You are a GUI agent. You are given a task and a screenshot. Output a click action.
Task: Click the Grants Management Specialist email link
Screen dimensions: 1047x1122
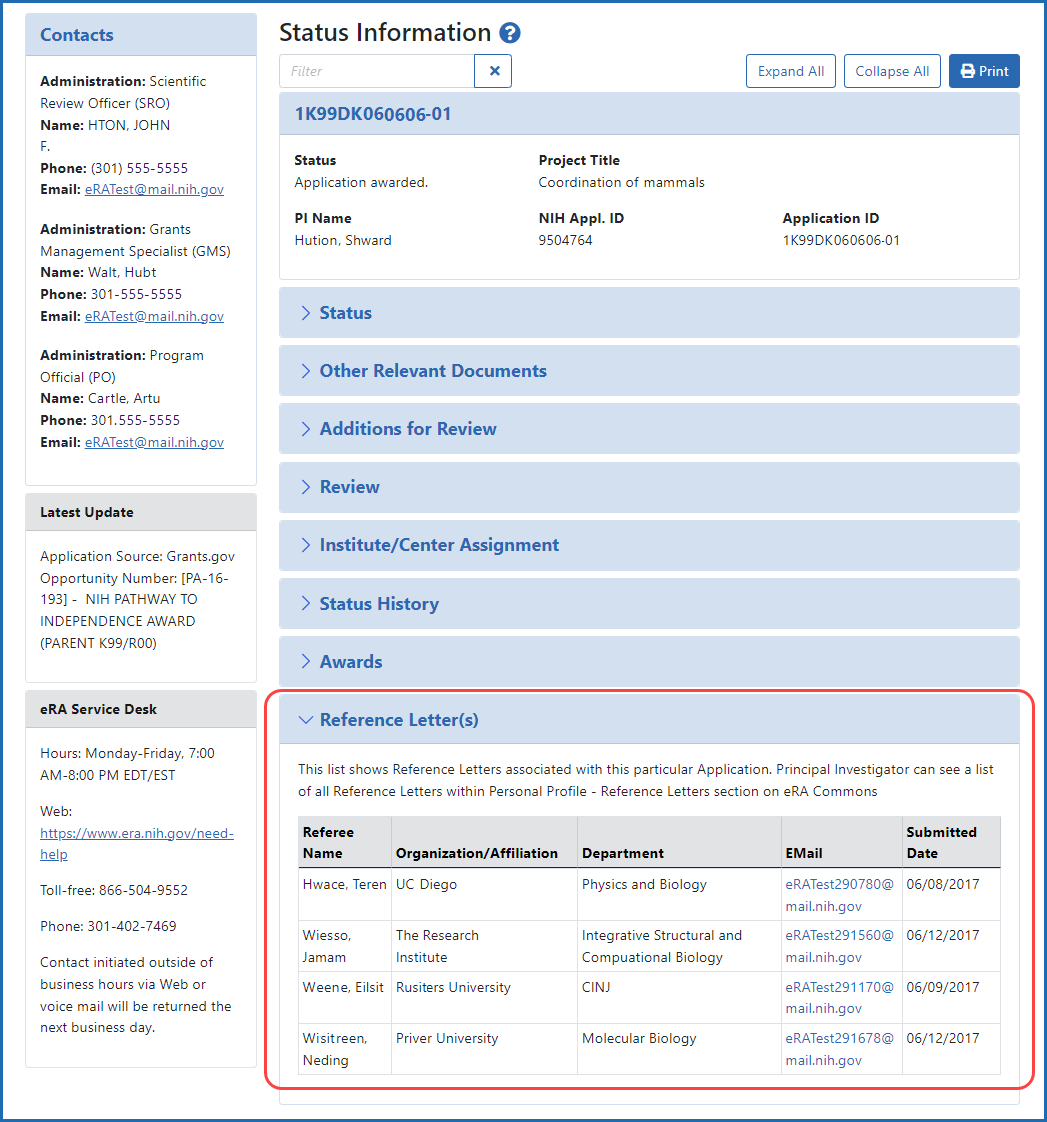point(154,316)
